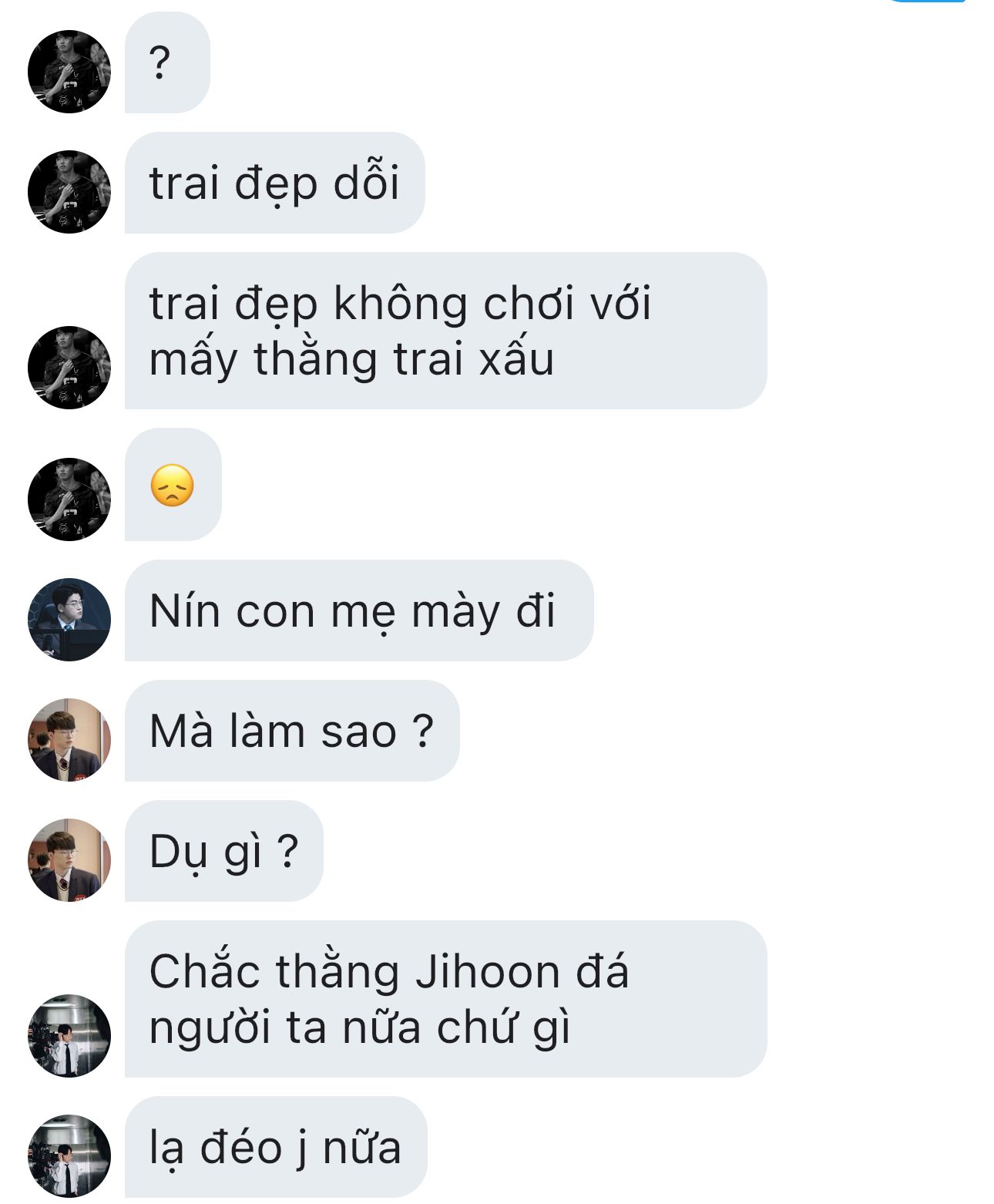Tap the sad face emoji
The height and width of the screenshot is (1204, 994).
click(173, 485)
